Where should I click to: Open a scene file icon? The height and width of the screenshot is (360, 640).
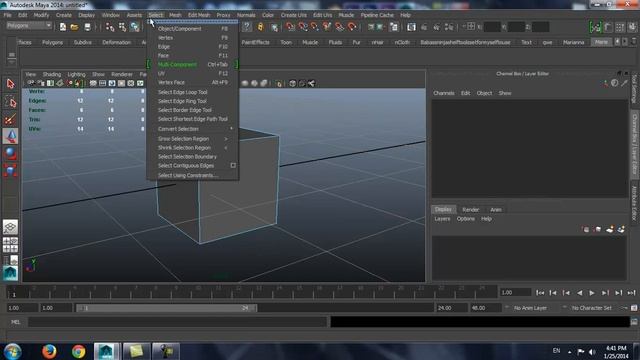tap(74, 27)
